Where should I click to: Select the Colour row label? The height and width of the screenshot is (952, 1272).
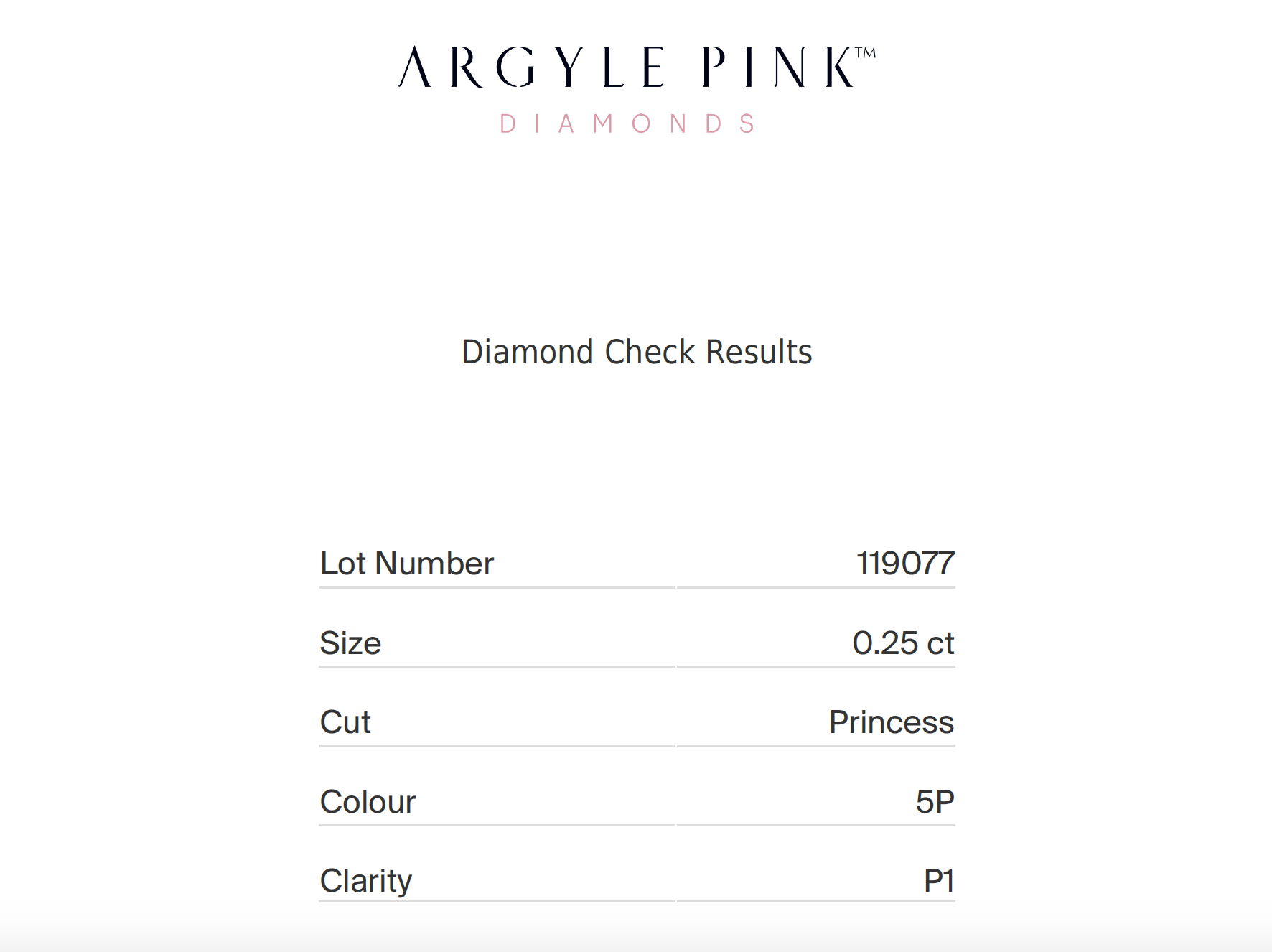[368, 802]
